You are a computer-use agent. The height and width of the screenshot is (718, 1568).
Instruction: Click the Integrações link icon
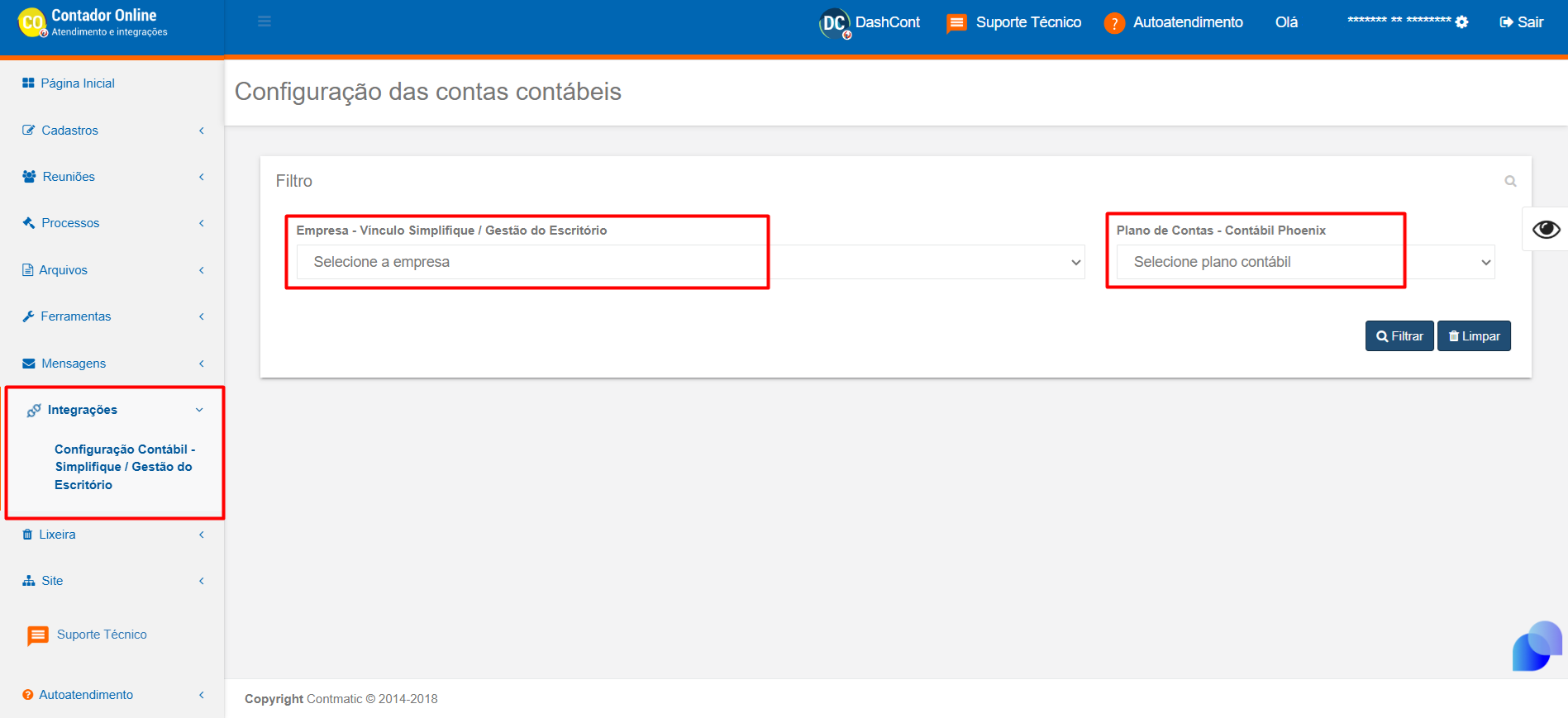[x=34, y=410]
